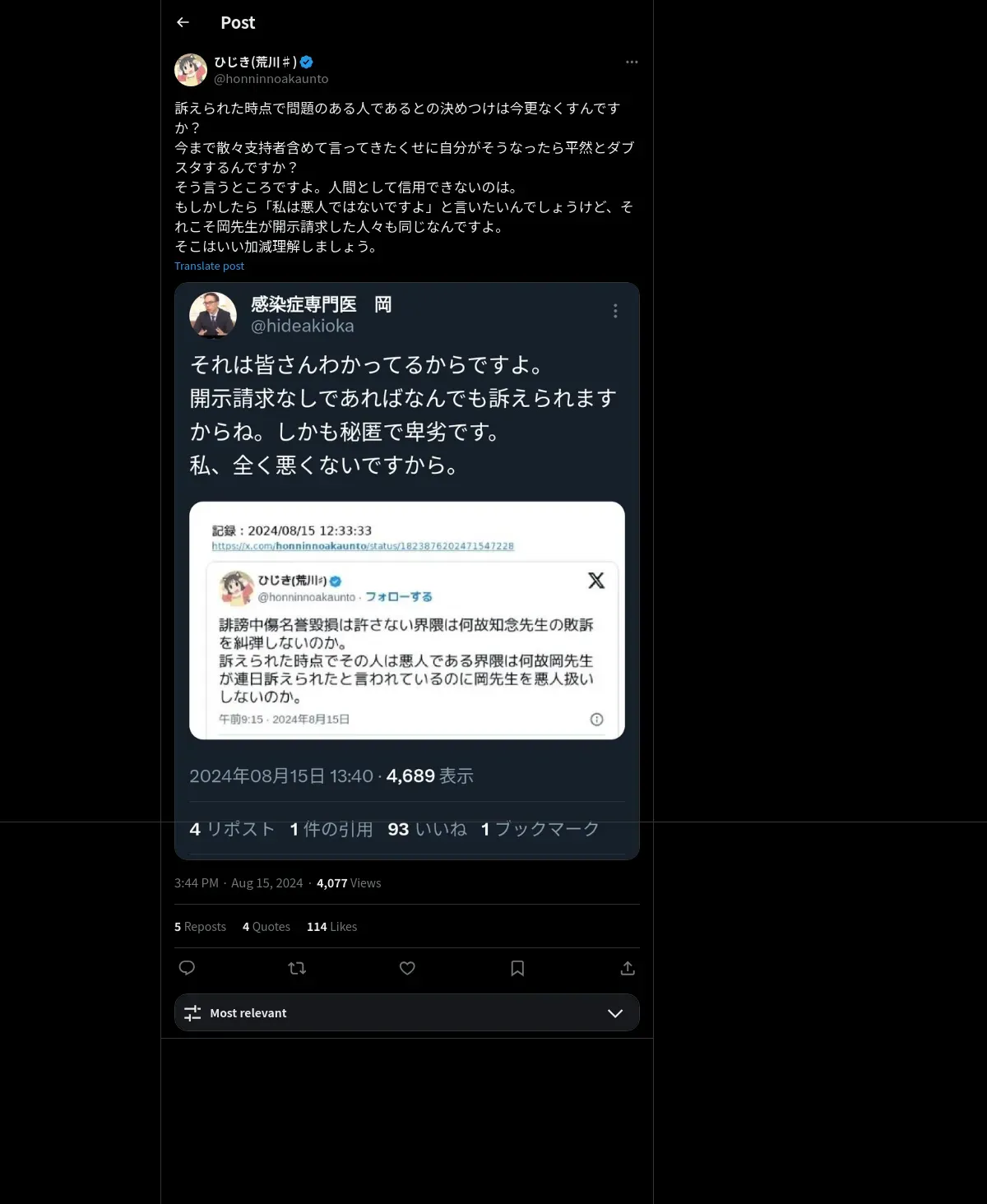Click the reply filter sliders icon

tap(192, 1013)
